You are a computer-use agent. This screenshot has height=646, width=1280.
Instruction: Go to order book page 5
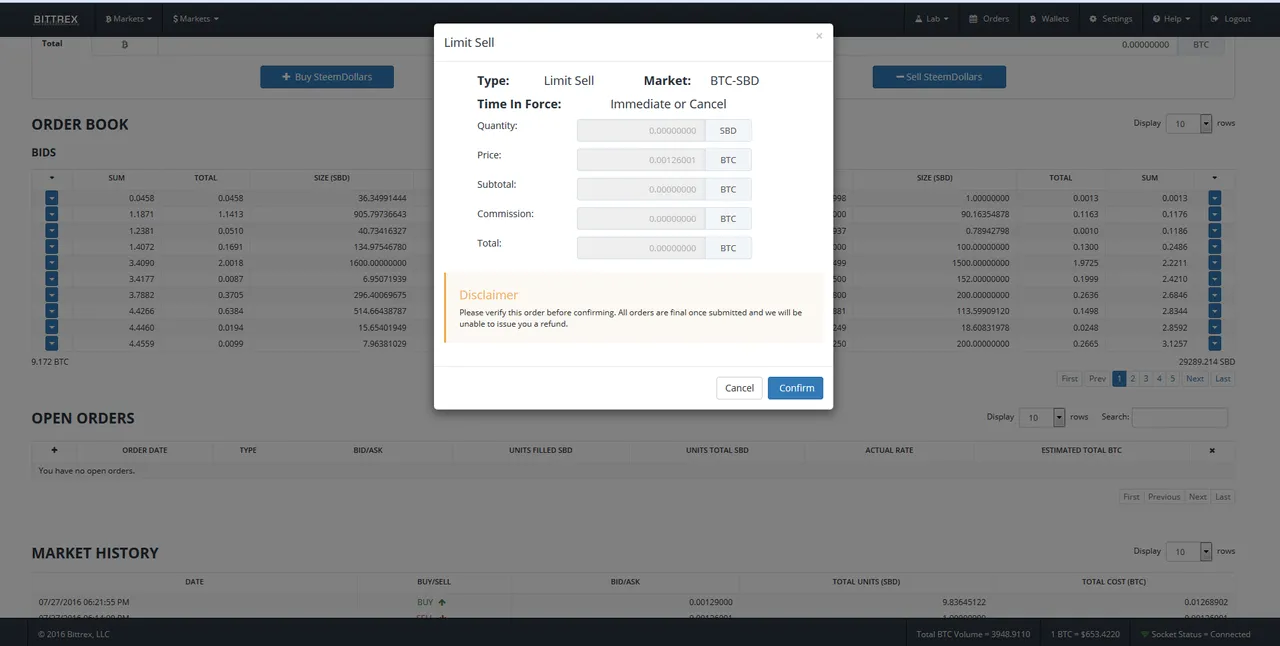click(1173, 379)
